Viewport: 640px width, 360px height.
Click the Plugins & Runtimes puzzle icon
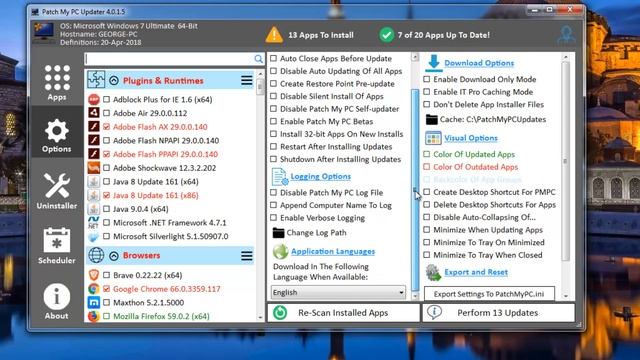coord(96,80)
